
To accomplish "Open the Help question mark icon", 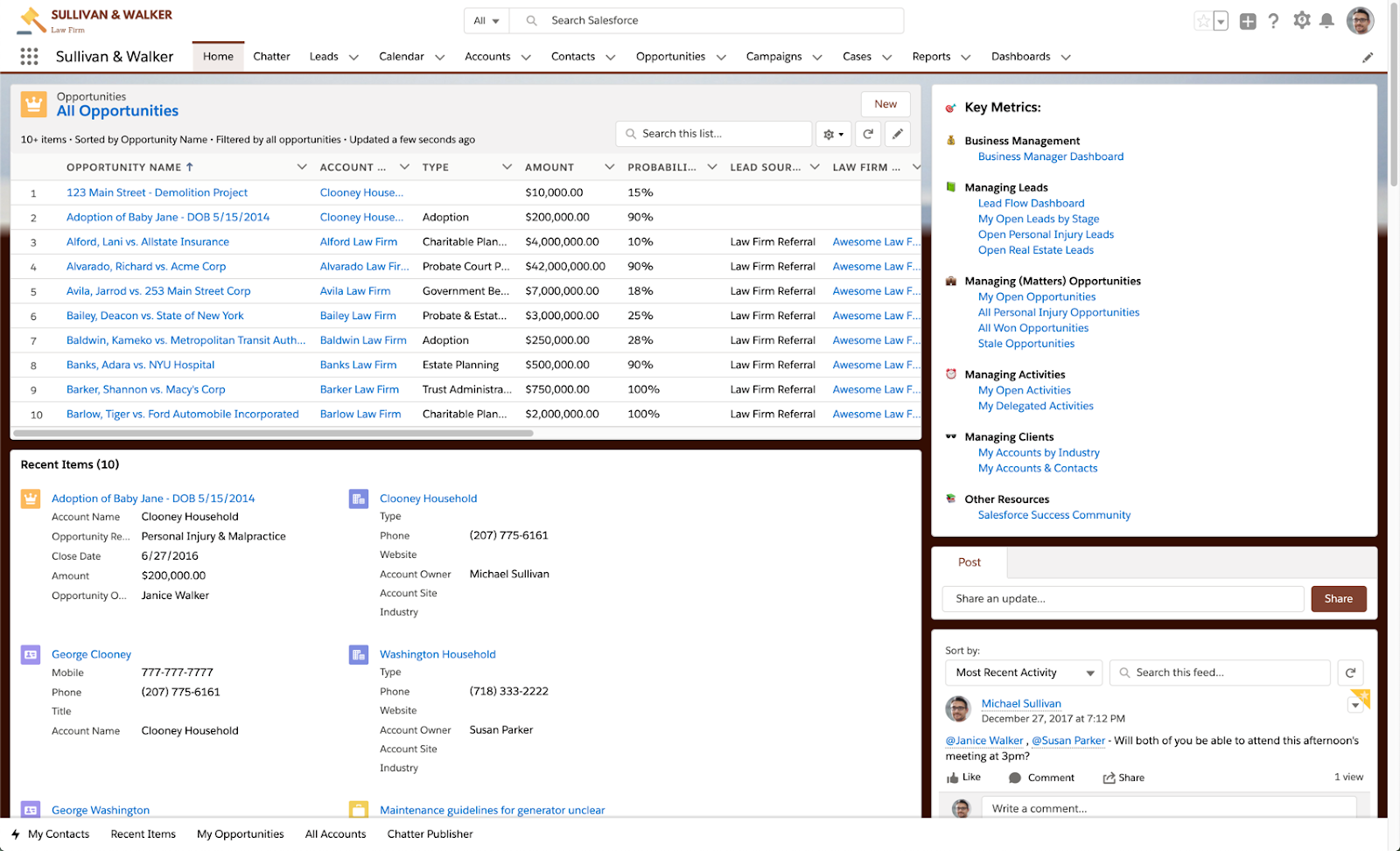I will 1274,21.
